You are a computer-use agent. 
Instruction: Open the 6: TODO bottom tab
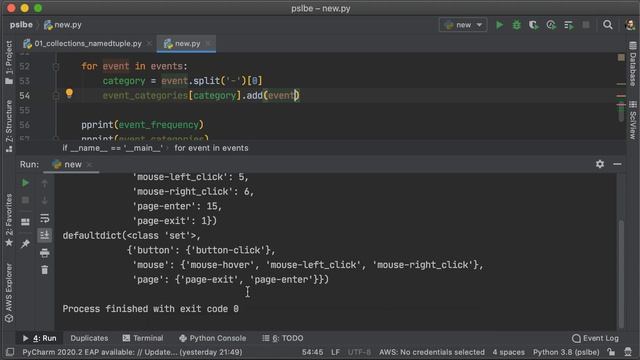coord(283,338)
